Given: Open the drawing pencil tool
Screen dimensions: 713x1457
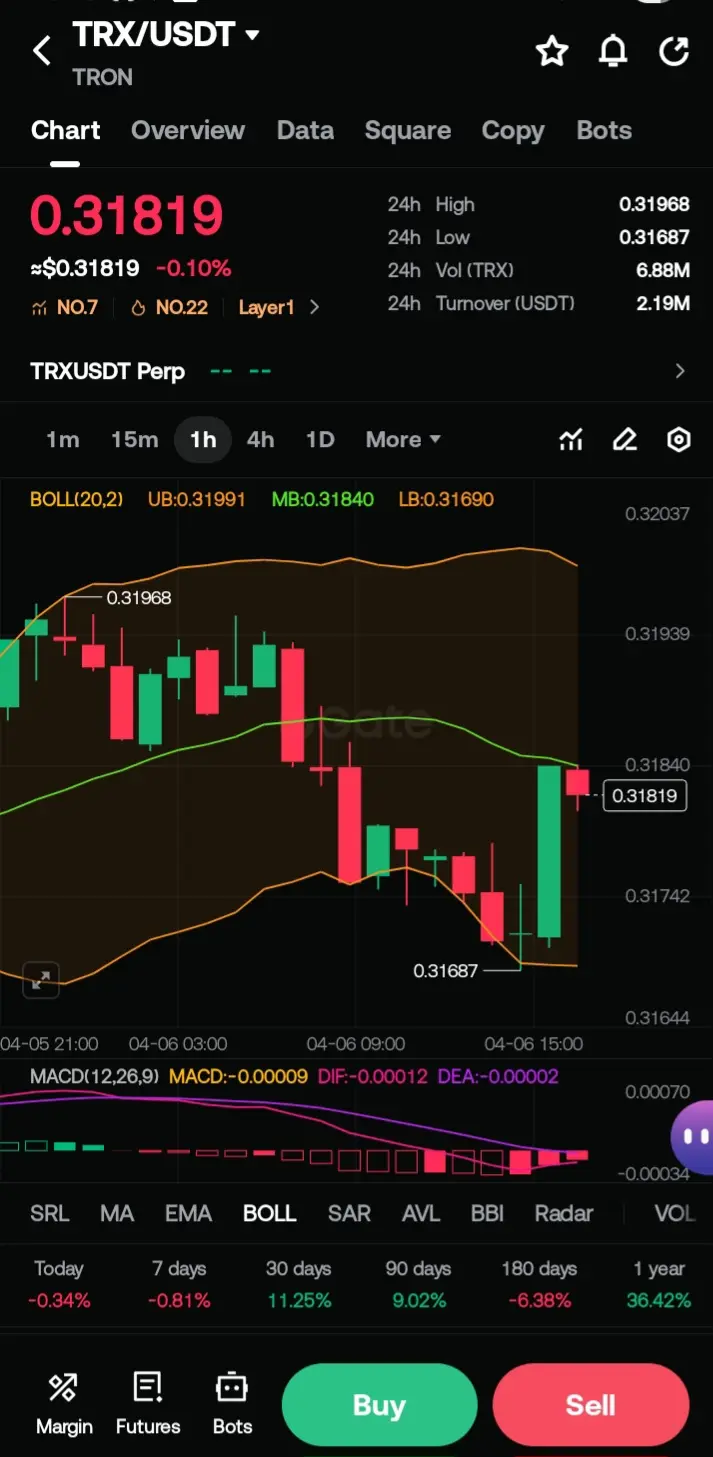Looking at the screenshot, I should [625, 440].
